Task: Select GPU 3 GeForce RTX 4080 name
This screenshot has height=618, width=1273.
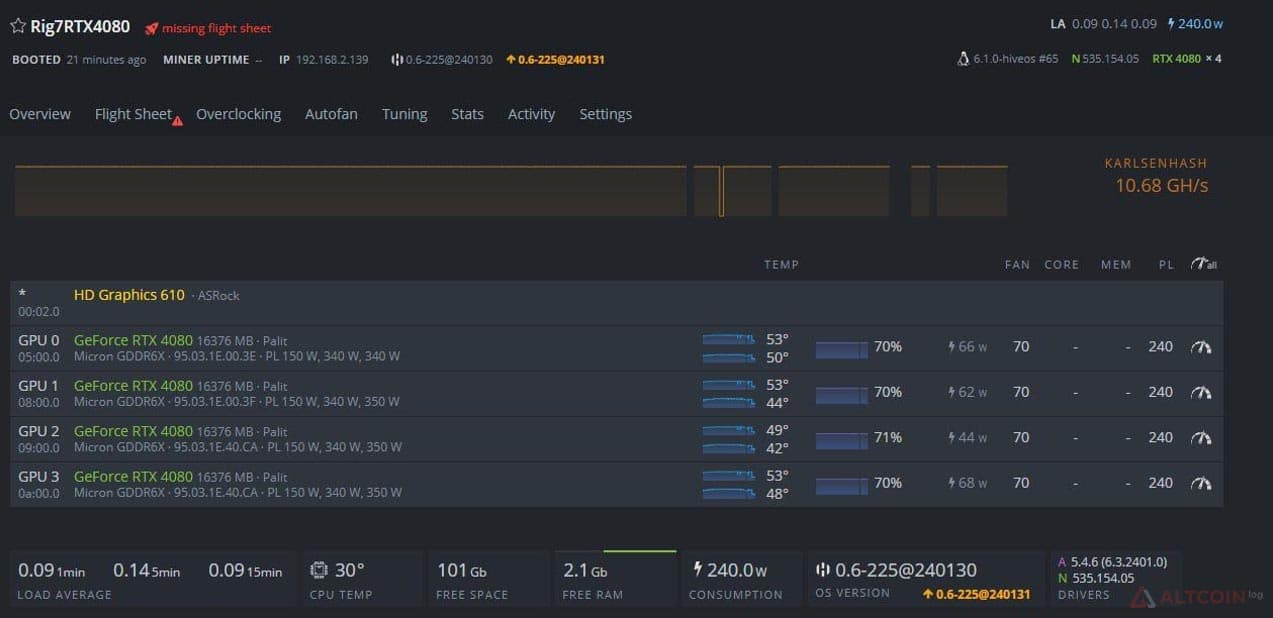Action: click(133, 476)
